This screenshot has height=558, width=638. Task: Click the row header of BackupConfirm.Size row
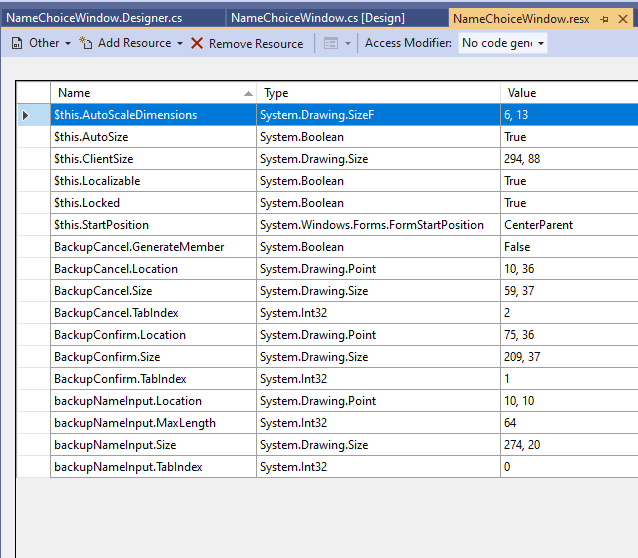tap(34, 357)
